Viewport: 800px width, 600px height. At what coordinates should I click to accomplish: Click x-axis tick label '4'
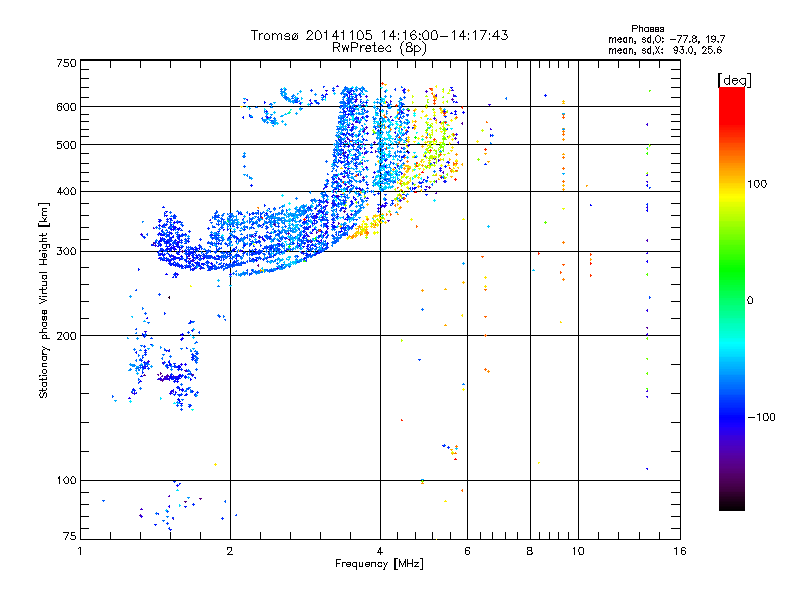coord(380,551)
